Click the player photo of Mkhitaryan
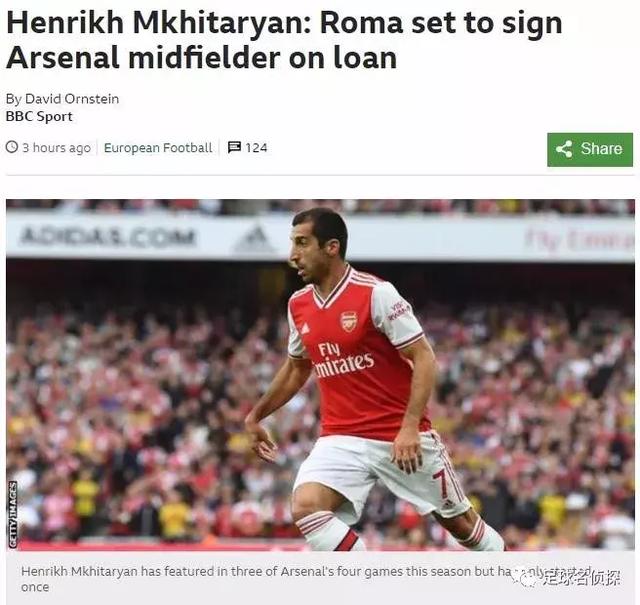The height and width of the screenshot is (605, 640). coord(320,375)
